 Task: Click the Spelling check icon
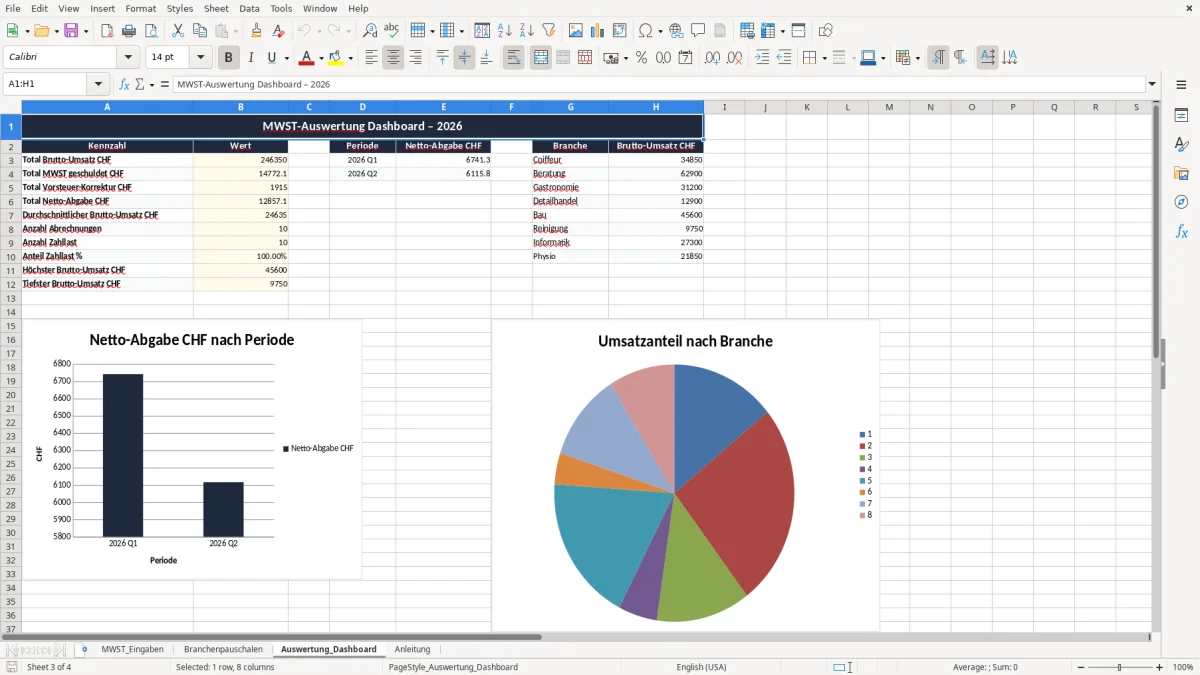pos(392,31)
